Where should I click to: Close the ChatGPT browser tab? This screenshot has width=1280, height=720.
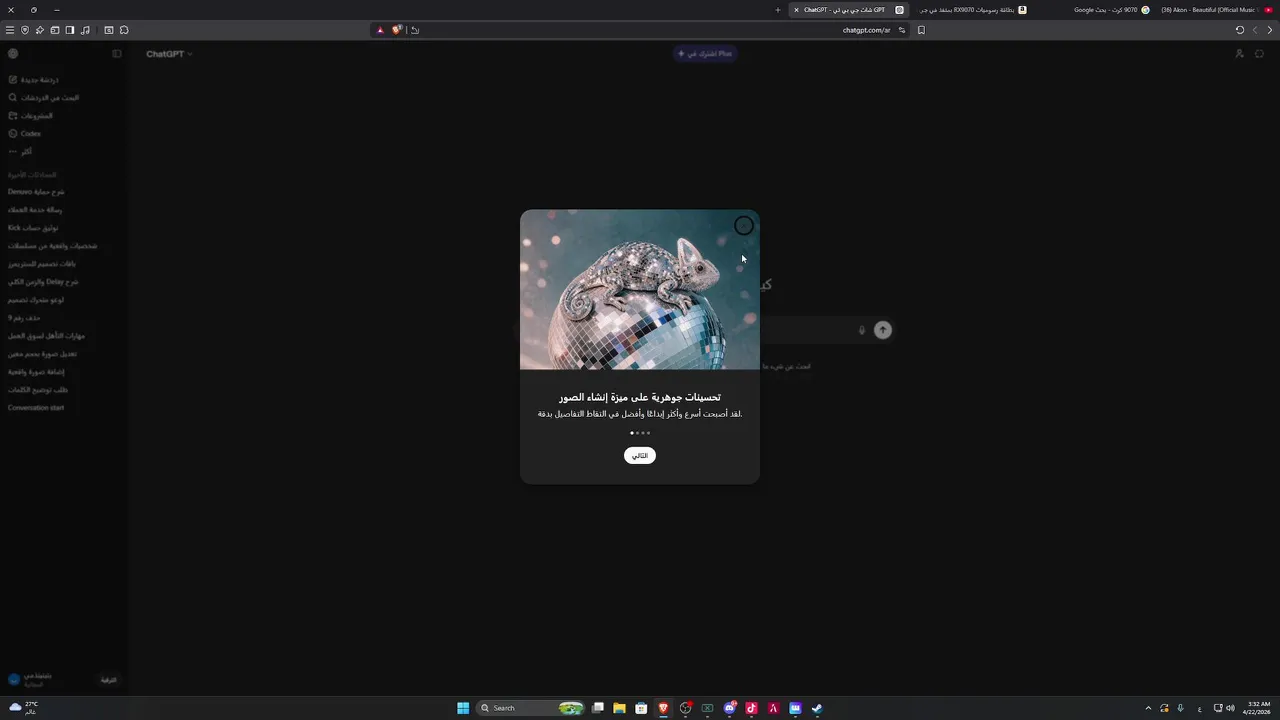point(796,10)
